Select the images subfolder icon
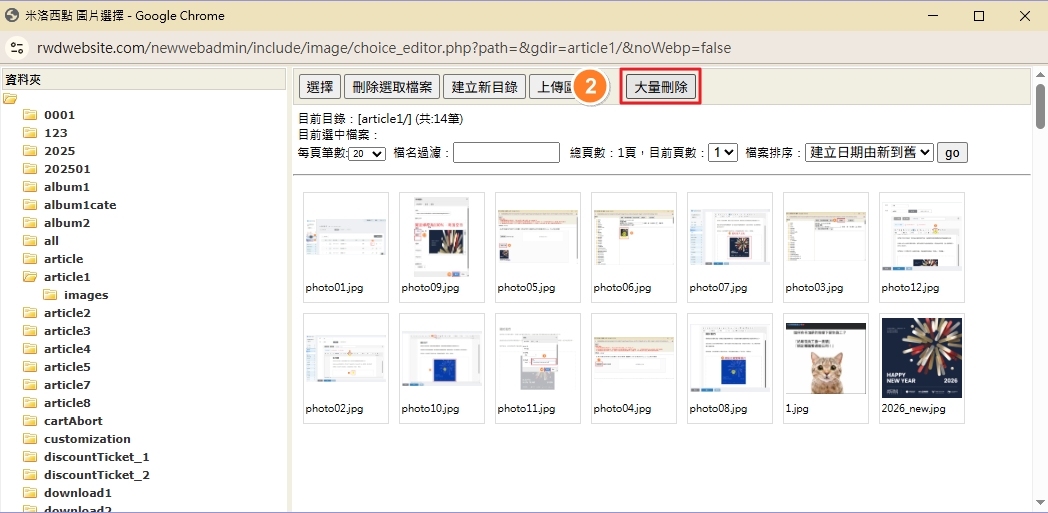 [x=50, y=295]
